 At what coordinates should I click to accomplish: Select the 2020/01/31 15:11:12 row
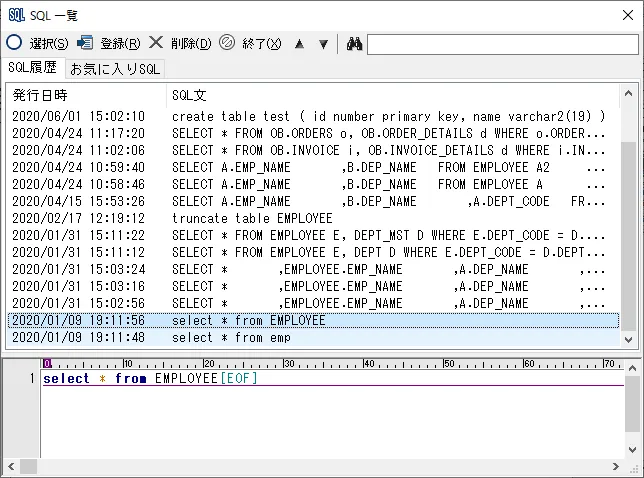click(313, 252)
